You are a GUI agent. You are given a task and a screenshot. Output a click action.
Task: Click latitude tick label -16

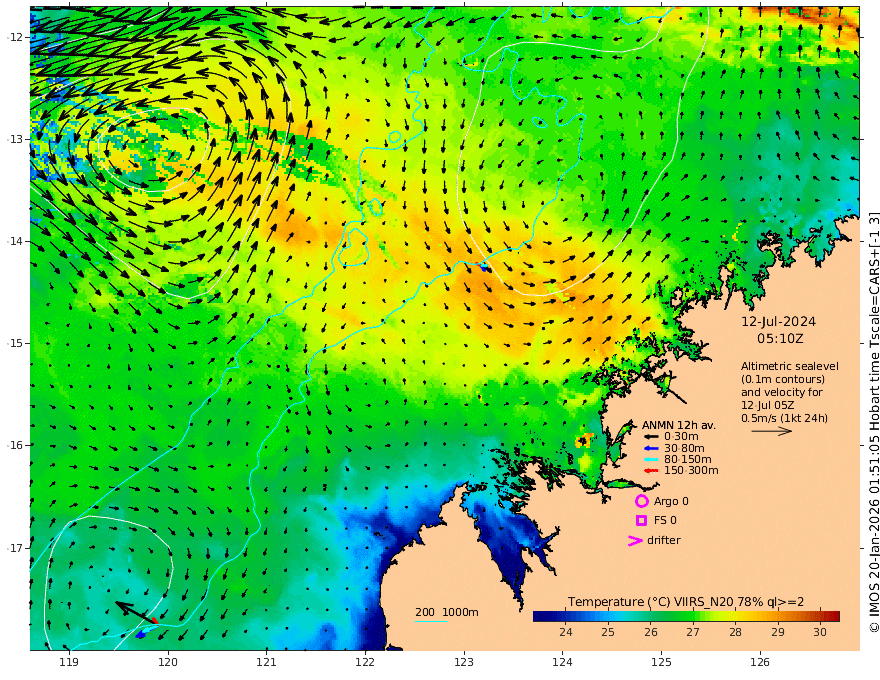pos(14,445)
